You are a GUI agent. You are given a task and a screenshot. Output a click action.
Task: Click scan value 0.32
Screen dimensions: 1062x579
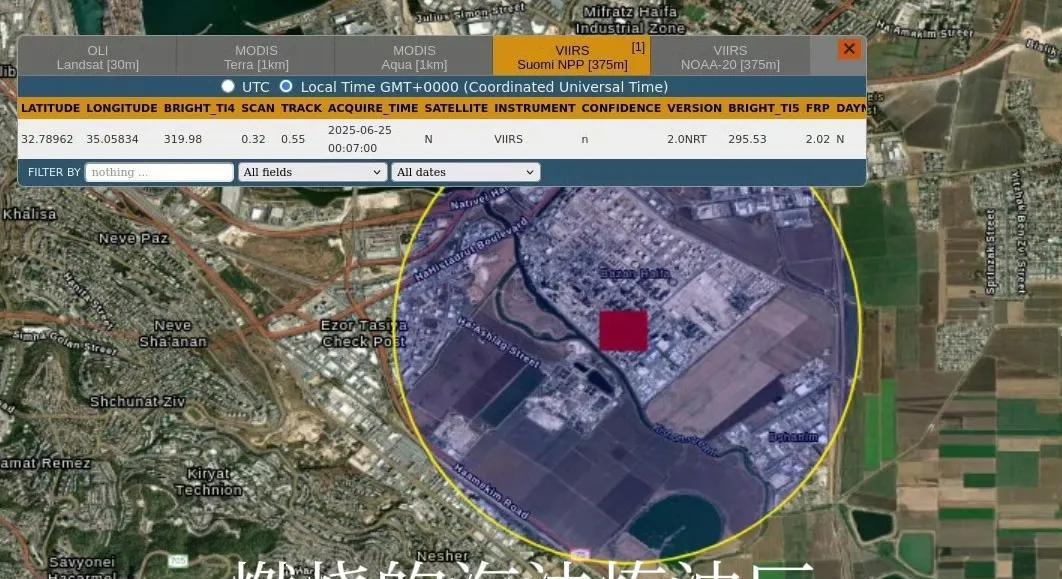(x=253, y=139)
